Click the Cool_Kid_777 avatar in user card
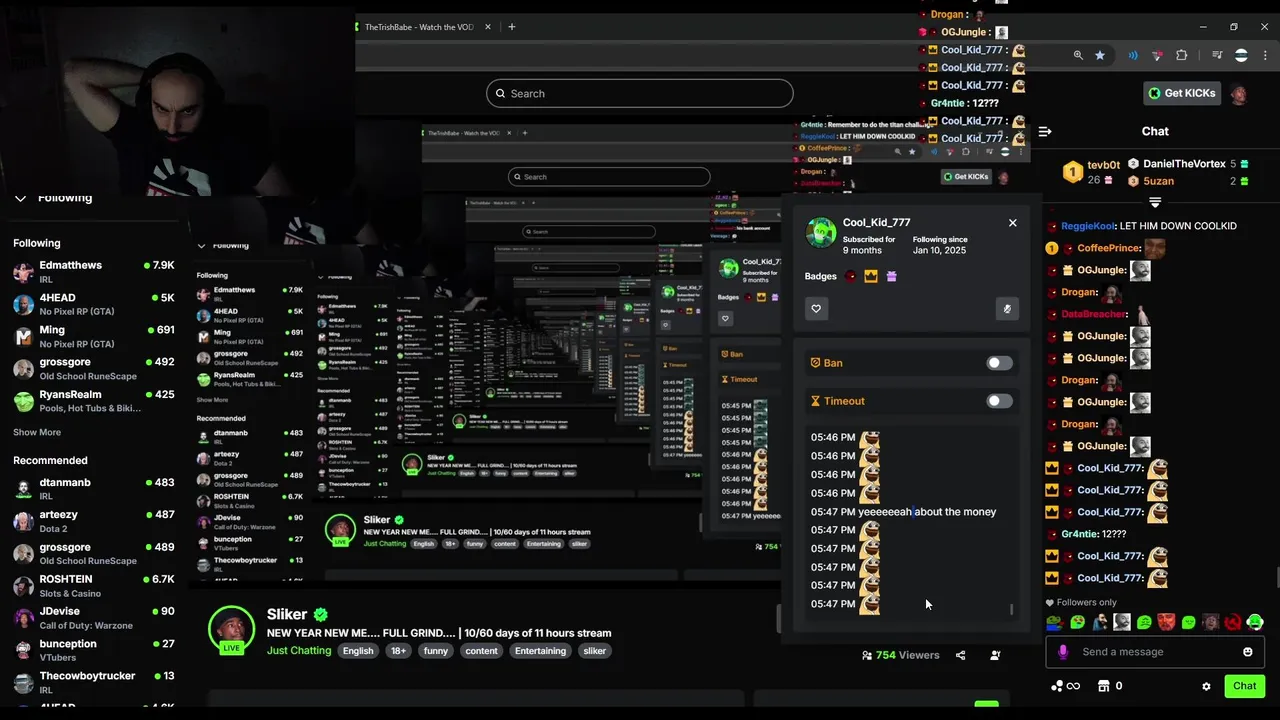Screen dimensions: 1280x720 click(821, 232)
